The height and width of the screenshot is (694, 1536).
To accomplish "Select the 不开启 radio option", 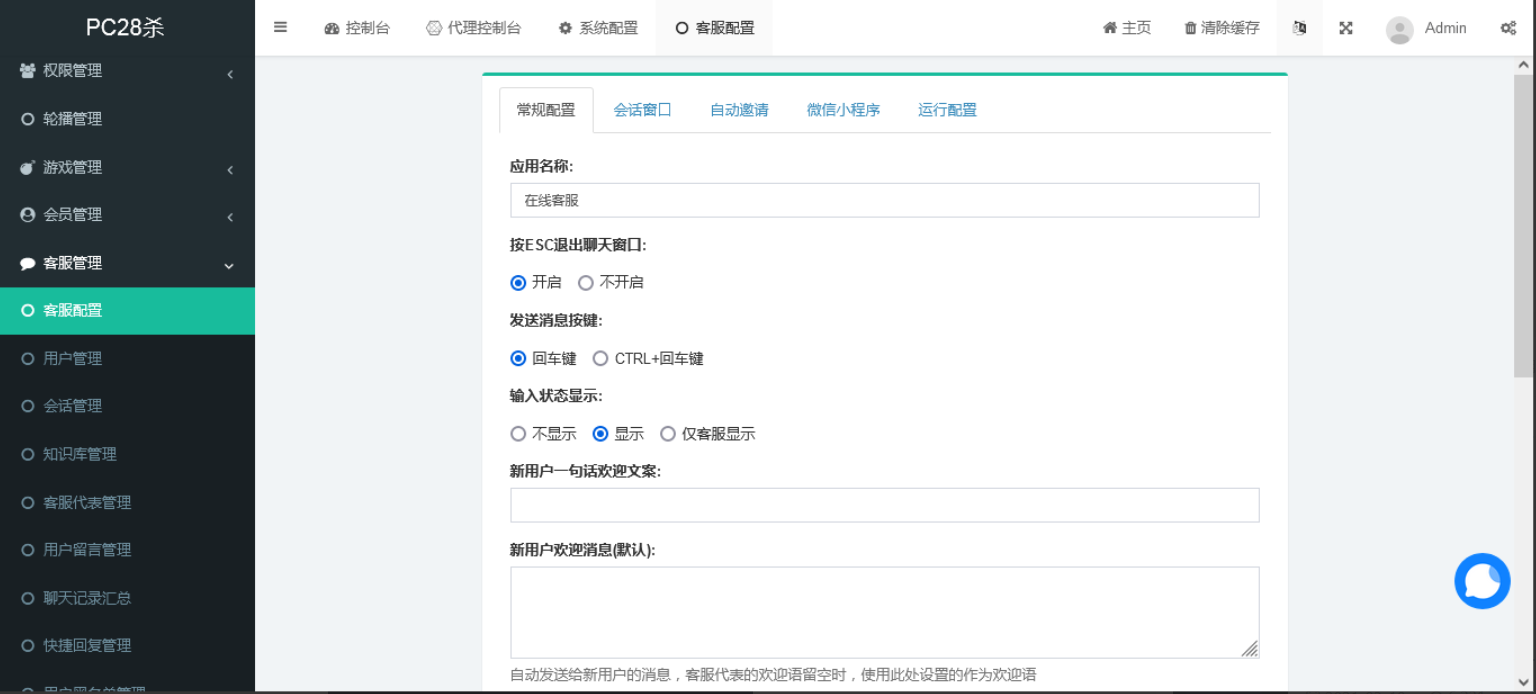I will click(x=586, y=283).
